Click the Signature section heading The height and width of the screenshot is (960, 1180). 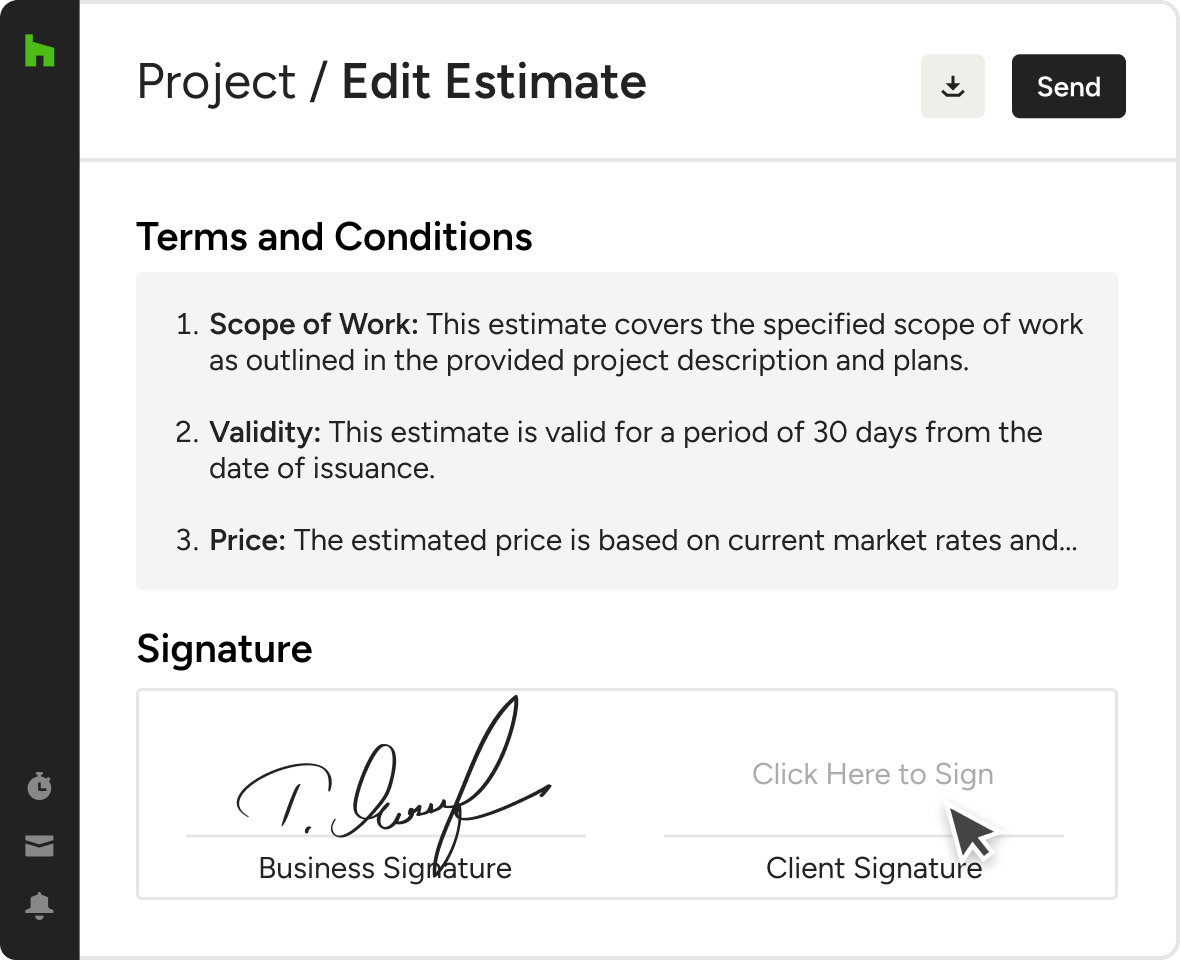224,649
